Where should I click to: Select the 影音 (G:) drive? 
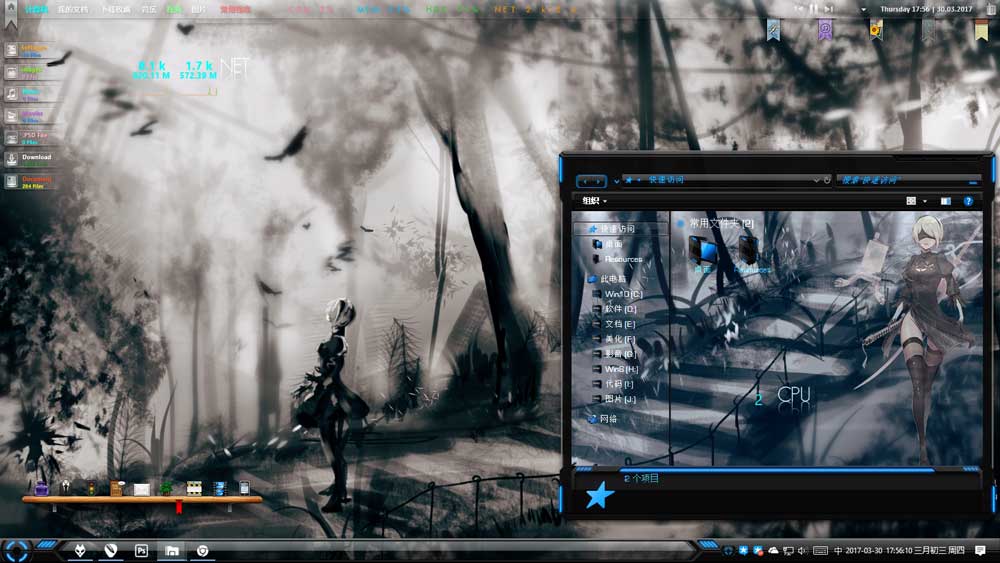point(615,353)
